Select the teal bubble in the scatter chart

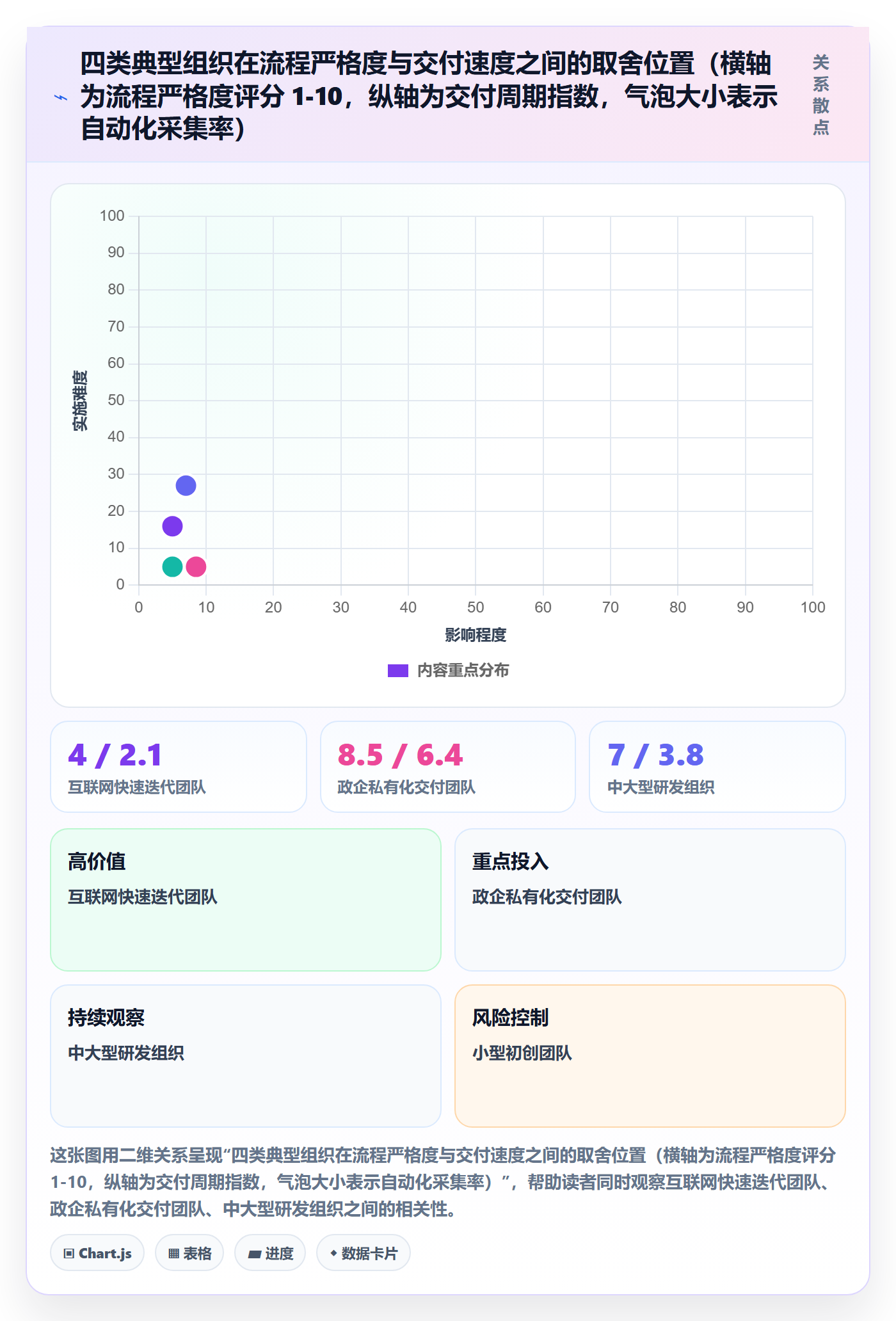172,566
